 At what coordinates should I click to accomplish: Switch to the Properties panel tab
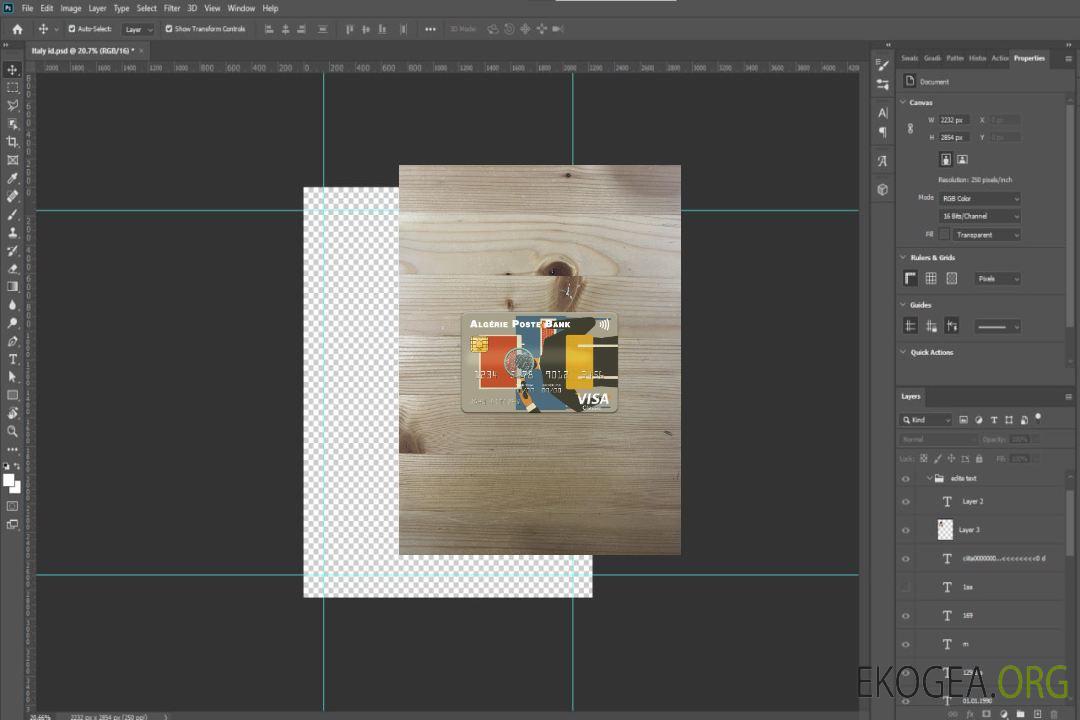(x=1029, y=58)
